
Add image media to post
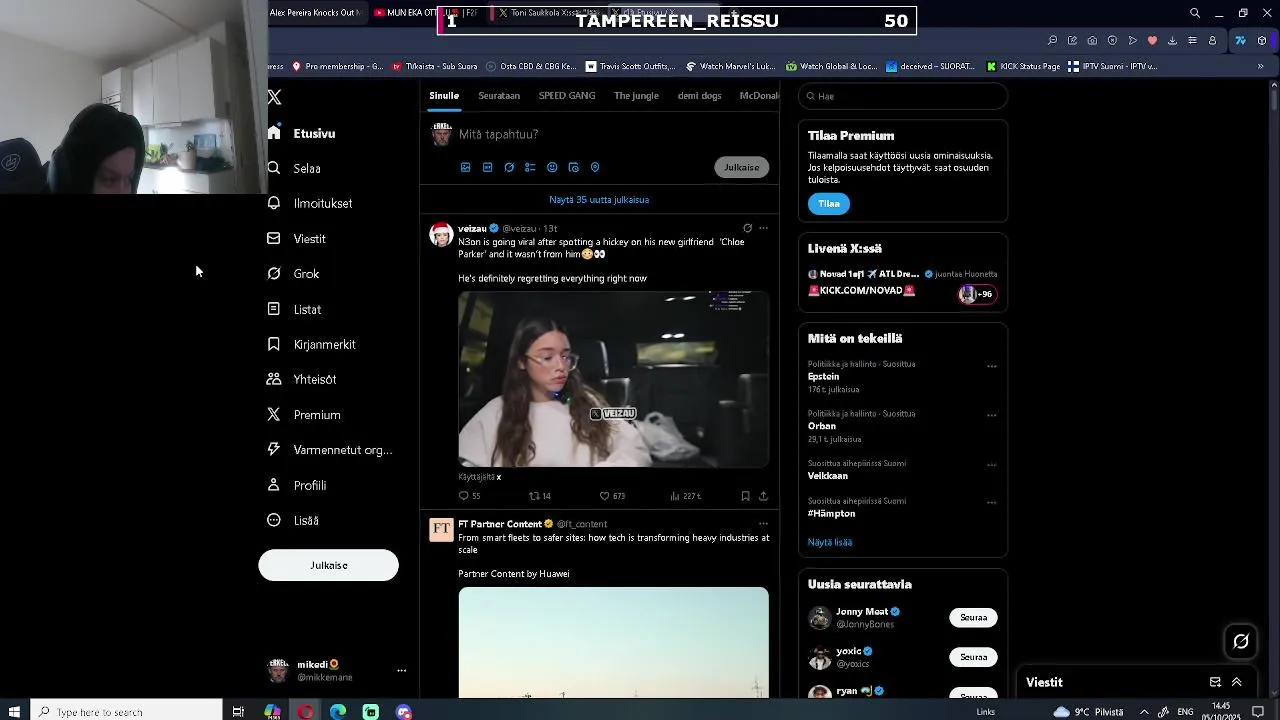(465, 167)
